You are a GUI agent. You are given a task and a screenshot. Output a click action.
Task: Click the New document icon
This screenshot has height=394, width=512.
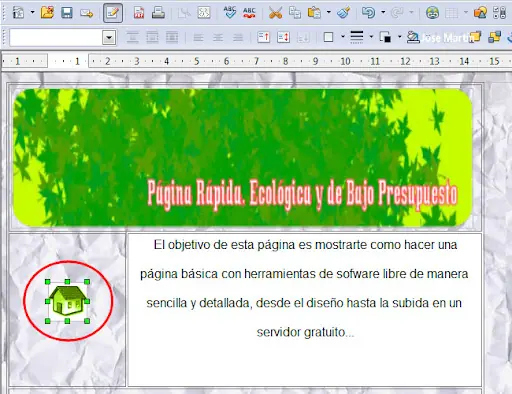18,13
